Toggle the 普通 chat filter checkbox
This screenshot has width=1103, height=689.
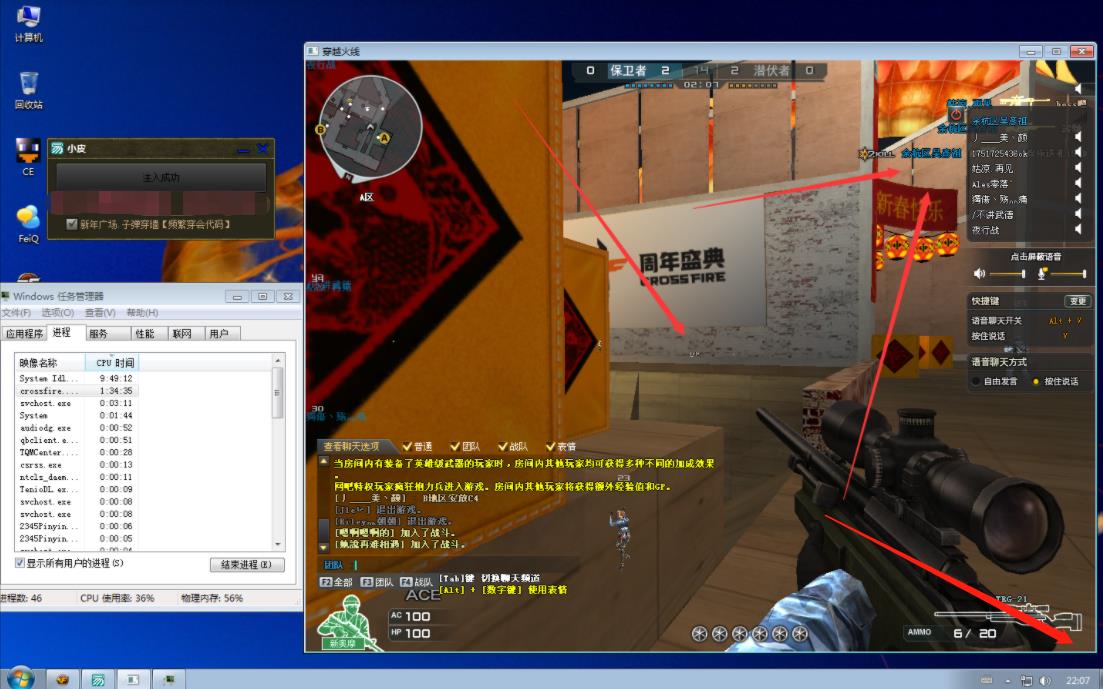tap(407, 446)
